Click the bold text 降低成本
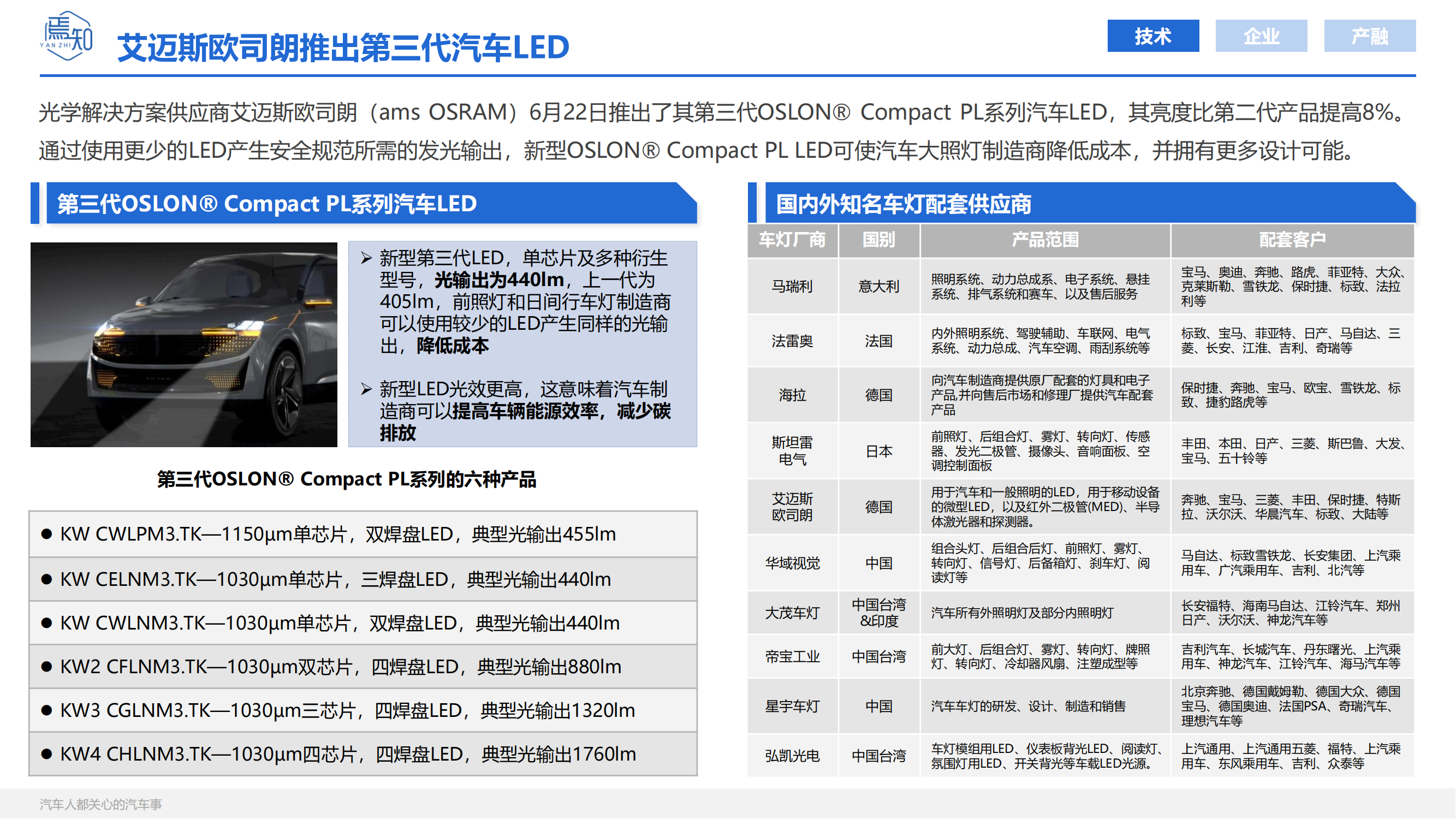The height and width of the screenshot is (819, 1456). (452, 346)
